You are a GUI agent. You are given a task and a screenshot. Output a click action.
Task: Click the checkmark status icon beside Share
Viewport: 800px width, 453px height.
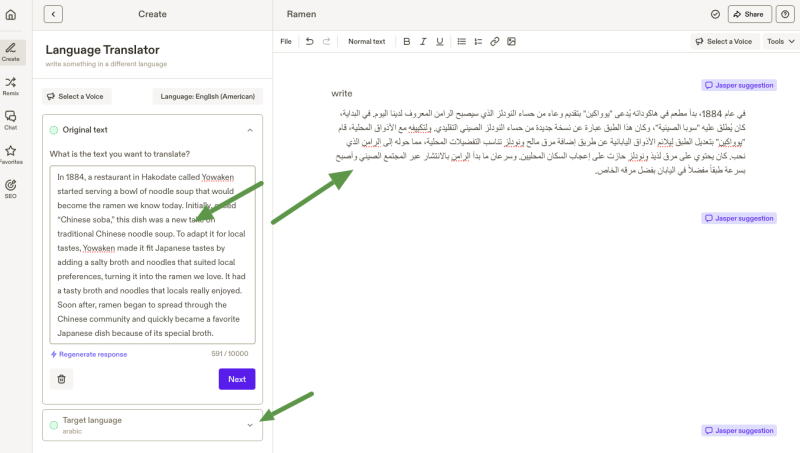click(715, 14)
